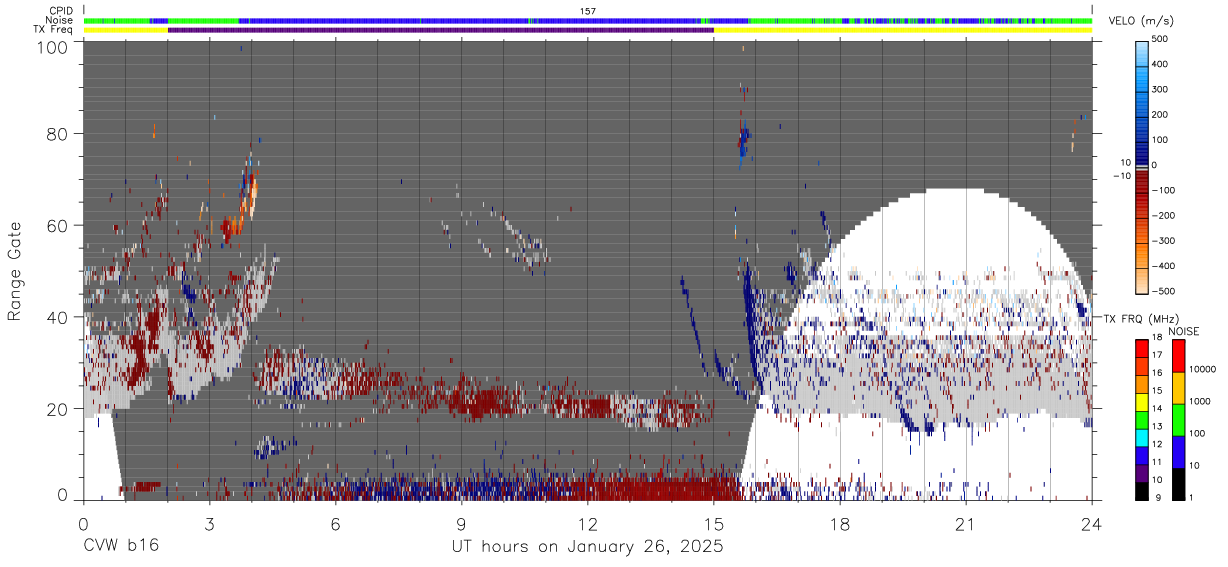Click the CPID row label
Viewport: 1228px width, 567px height.
pos(60,11)
